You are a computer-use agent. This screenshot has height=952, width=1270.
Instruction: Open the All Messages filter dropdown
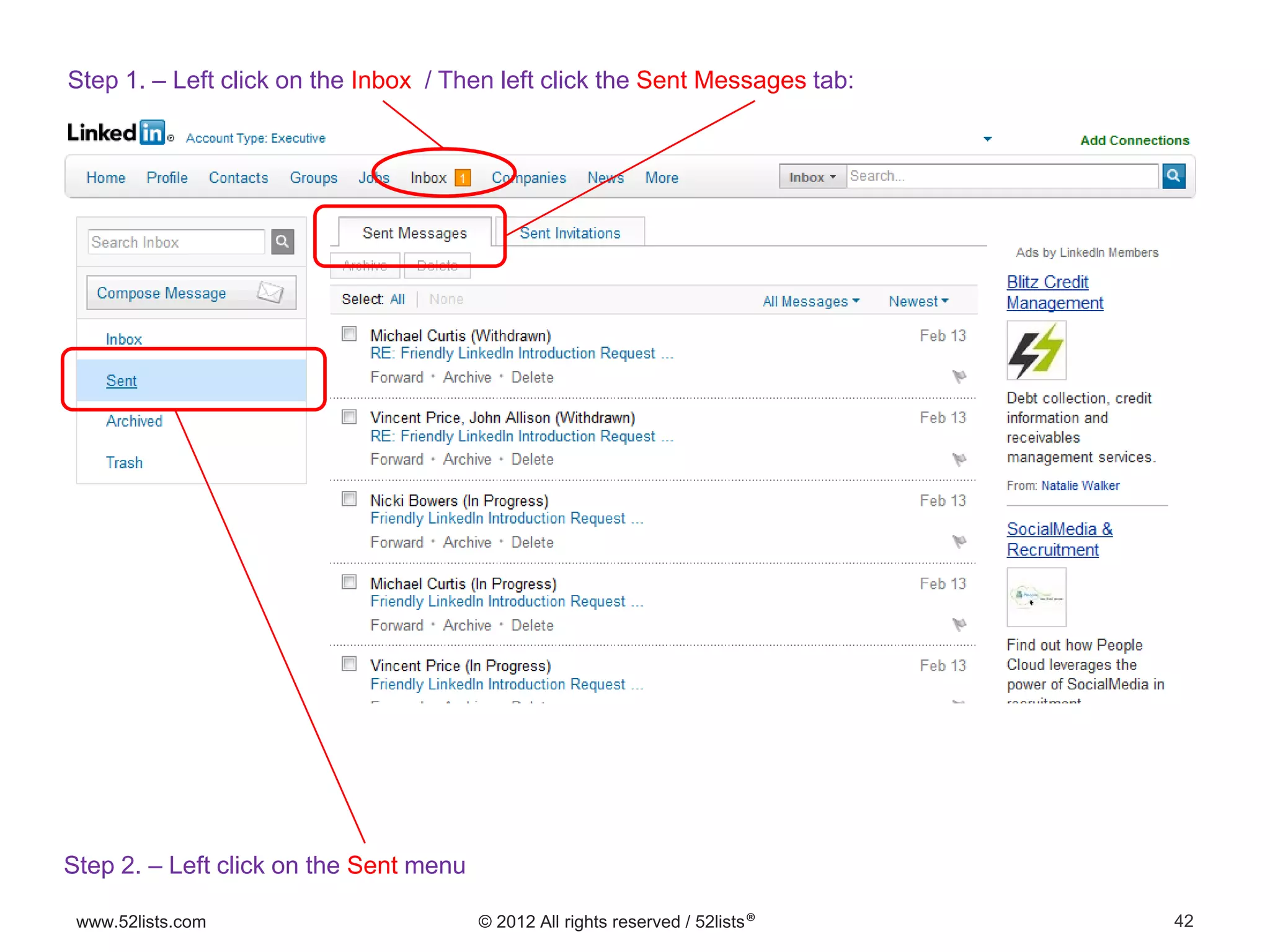(x=810, y=301)
